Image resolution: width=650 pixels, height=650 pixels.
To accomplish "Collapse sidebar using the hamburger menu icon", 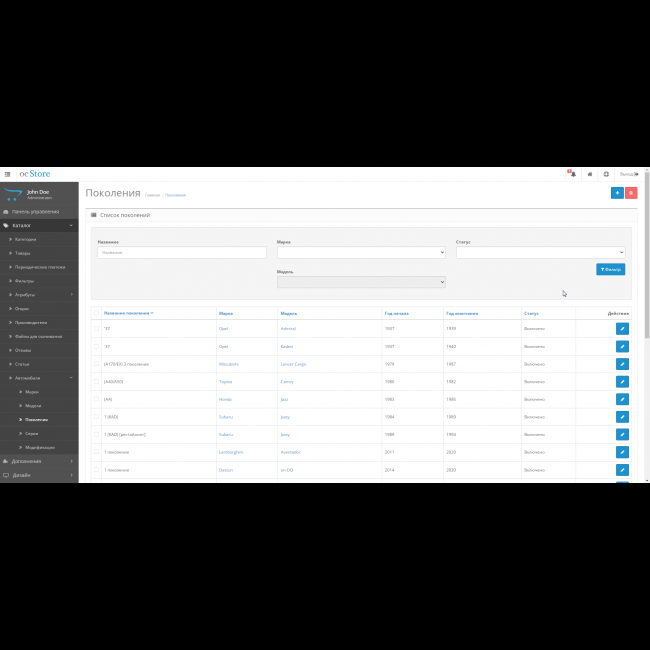I will (8, 174).
